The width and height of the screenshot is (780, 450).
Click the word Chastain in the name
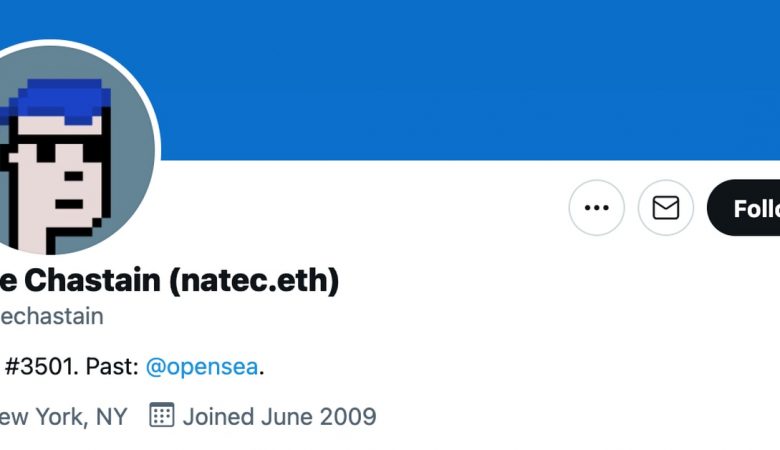(93, 280)
